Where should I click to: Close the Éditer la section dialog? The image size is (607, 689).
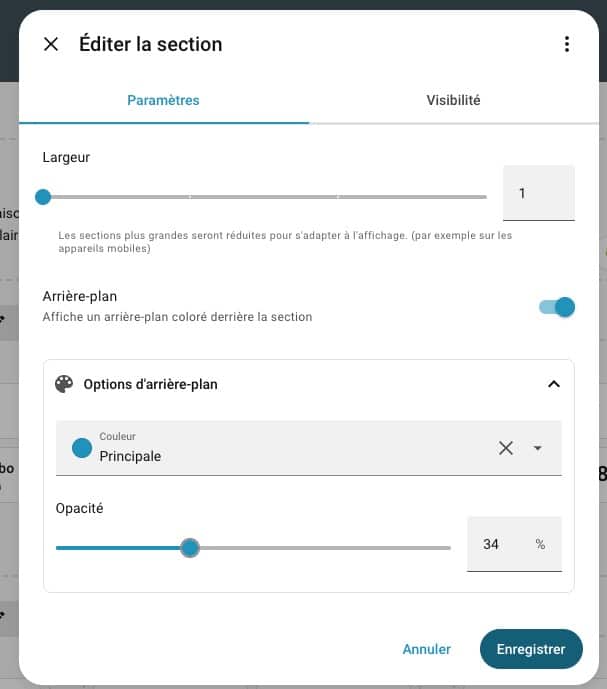[x=51, y=44]
